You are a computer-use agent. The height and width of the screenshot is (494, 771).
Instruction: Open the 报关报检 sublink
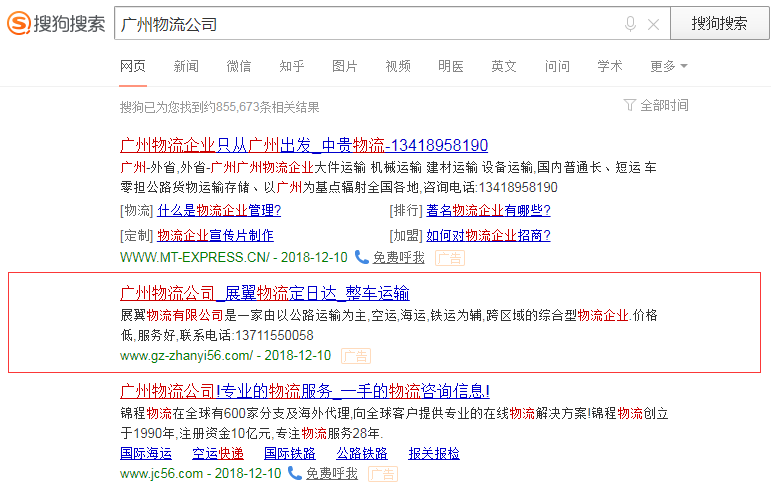point(434,453)
